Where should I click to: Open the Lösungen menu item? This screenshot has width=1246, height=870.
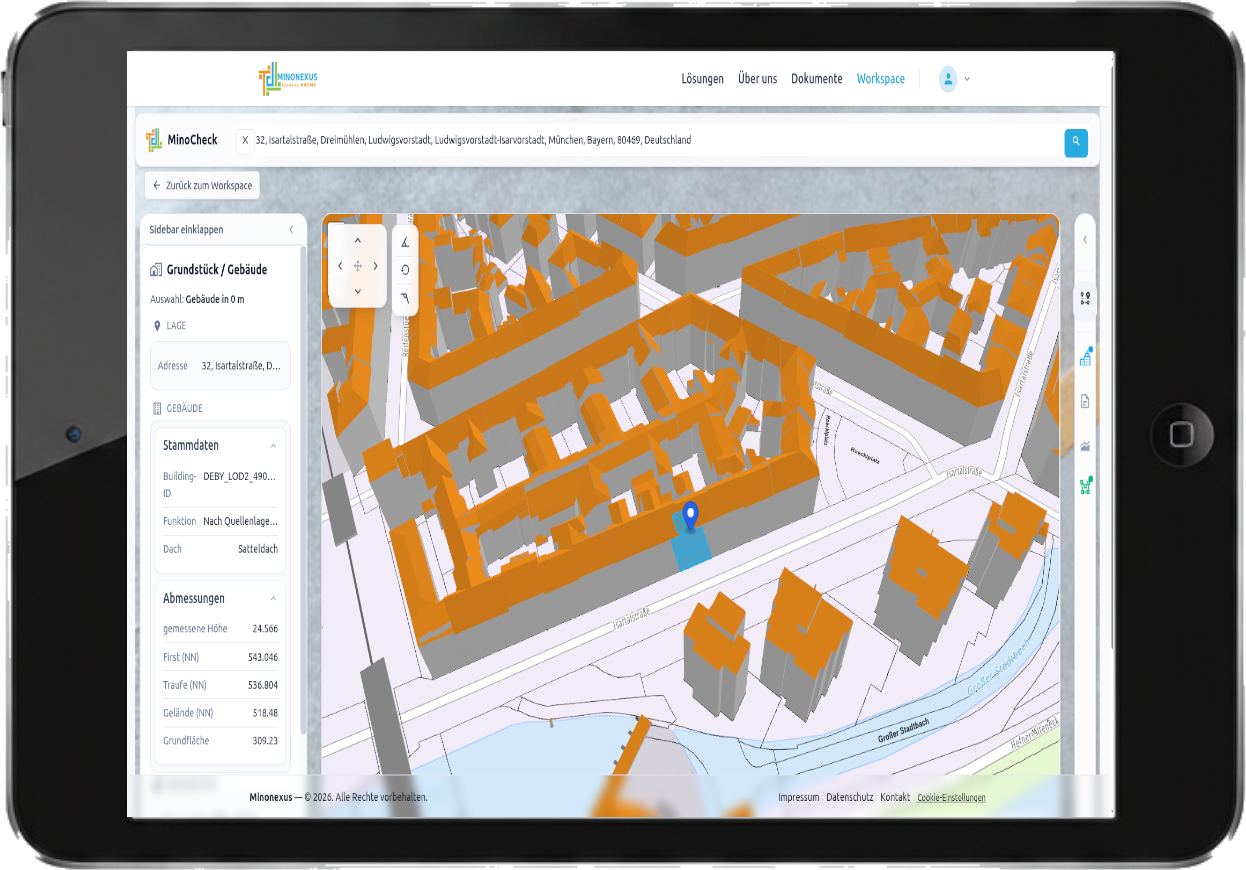tap(702, 79)
